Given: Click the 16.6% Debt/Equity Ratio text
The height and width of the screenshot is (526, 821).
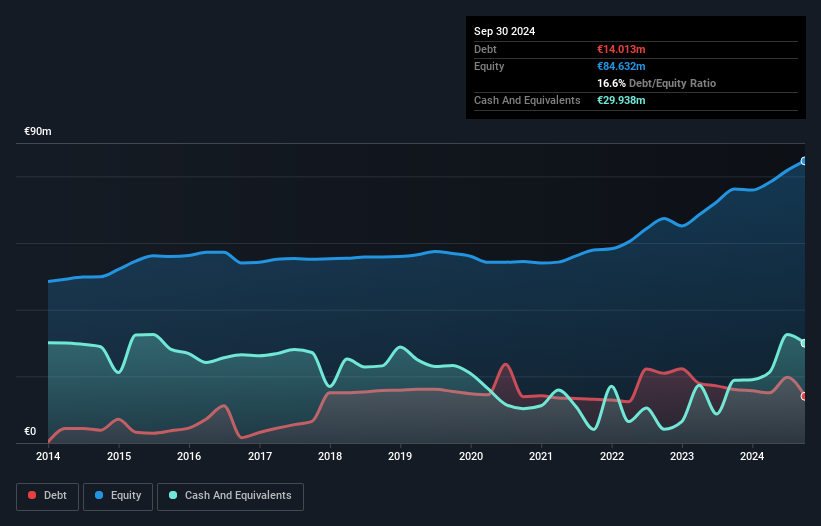Looking at the screenshot, I should pyautogui.click(x=656, y=83).
